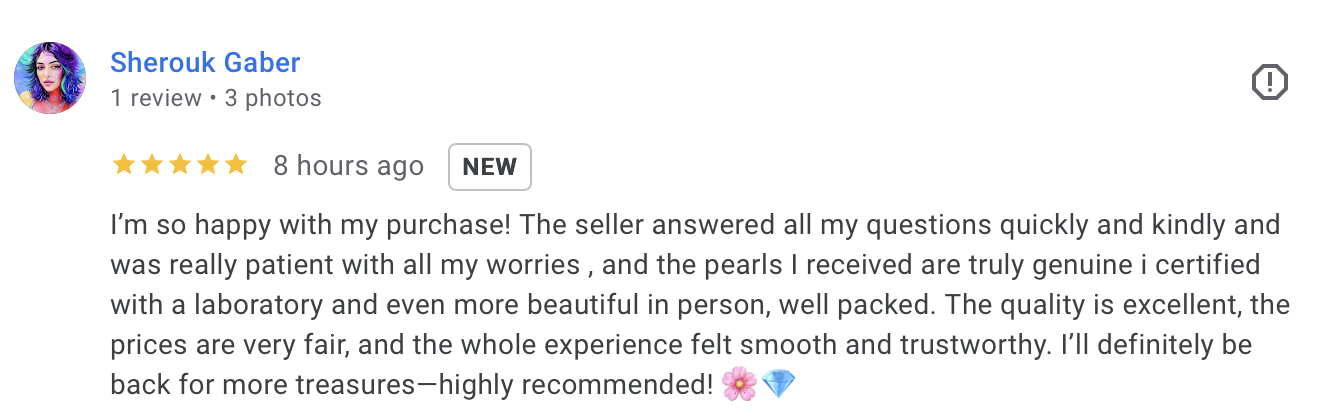Click the NEW badge

click(x=490, y=167)
